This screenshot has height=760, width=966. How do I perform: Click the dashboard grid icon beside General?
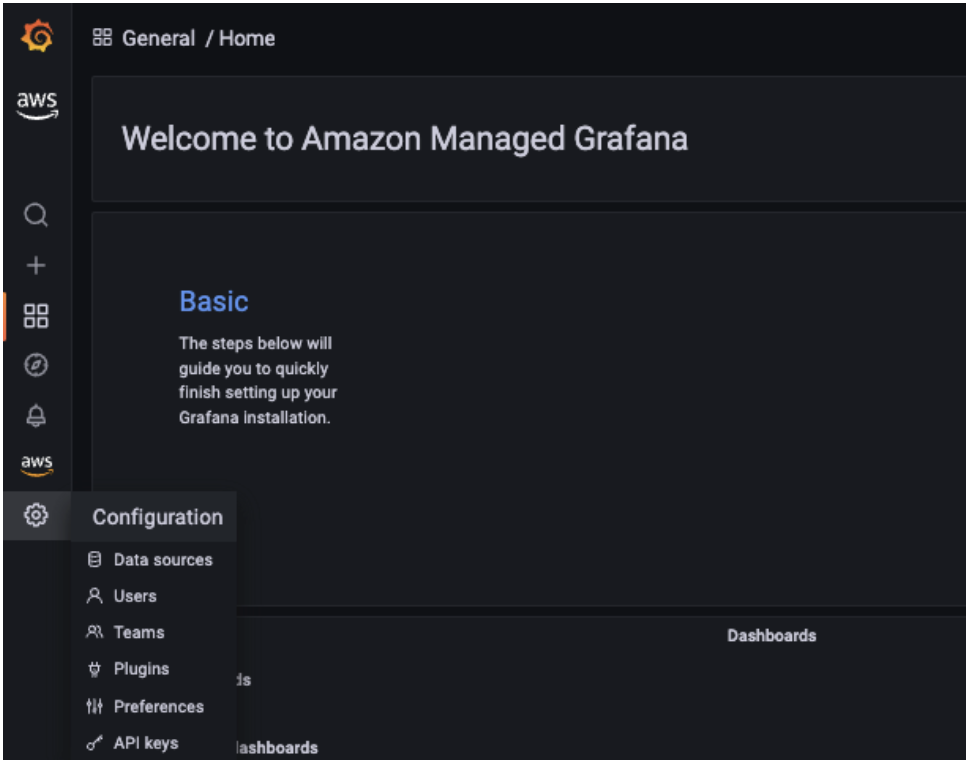(x=102, y=38)
